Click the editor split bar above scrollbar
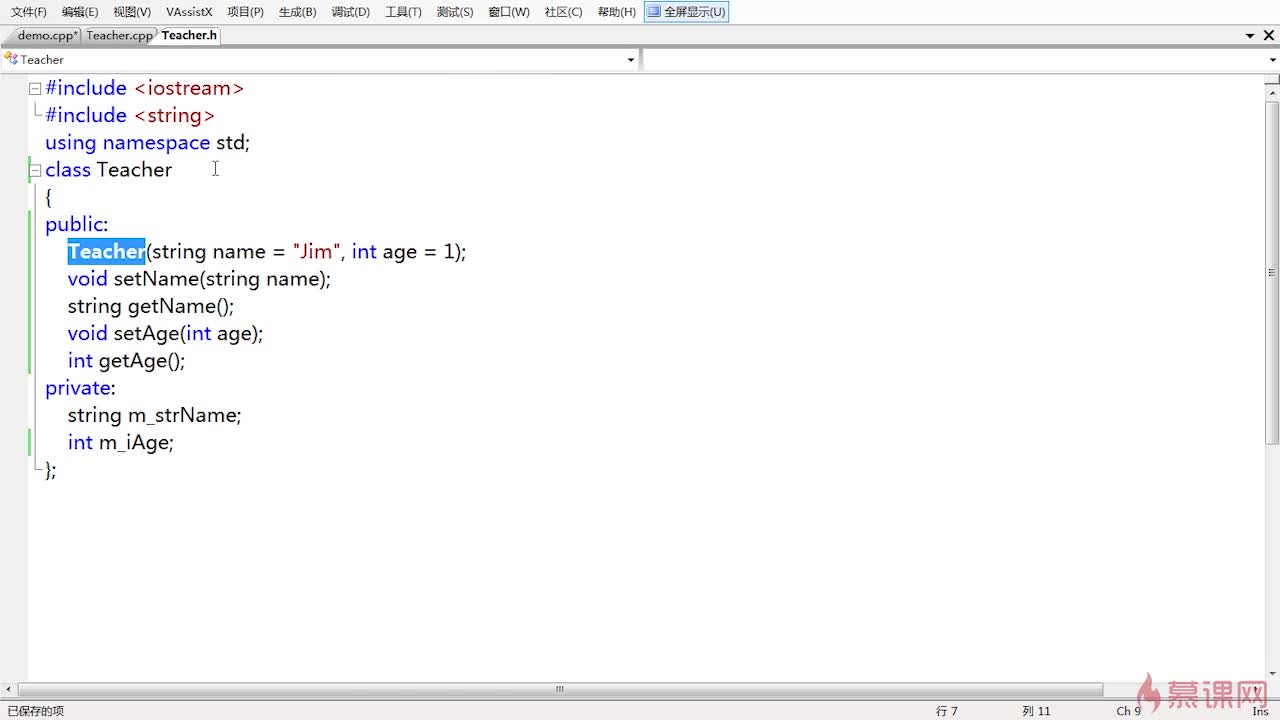The image size is (1280, 720). click(1272, 80)
